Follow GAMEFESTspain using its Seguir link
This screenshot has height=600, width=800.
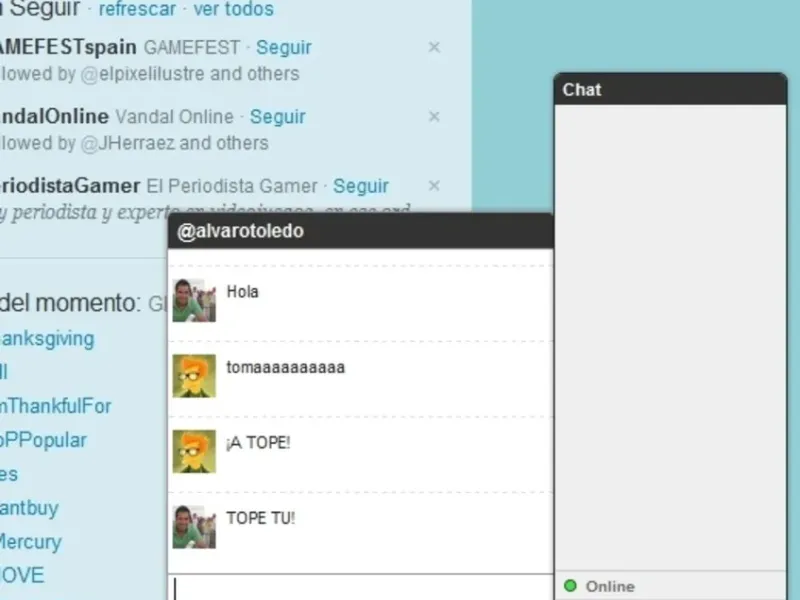284,47
